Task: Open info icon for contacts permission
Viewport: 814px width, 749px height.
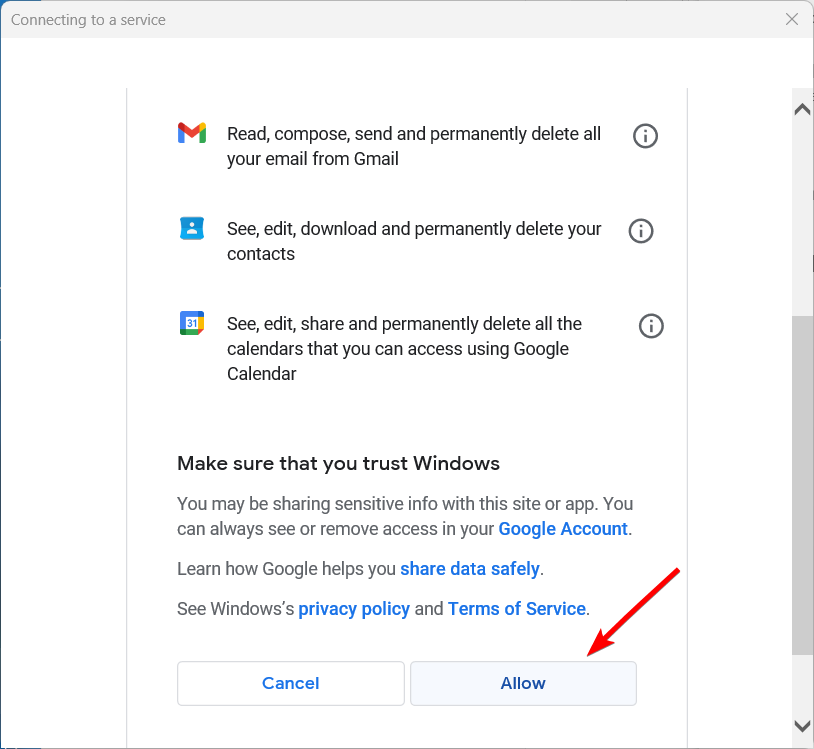Action: pyautogui.click(x=641, y=230)
